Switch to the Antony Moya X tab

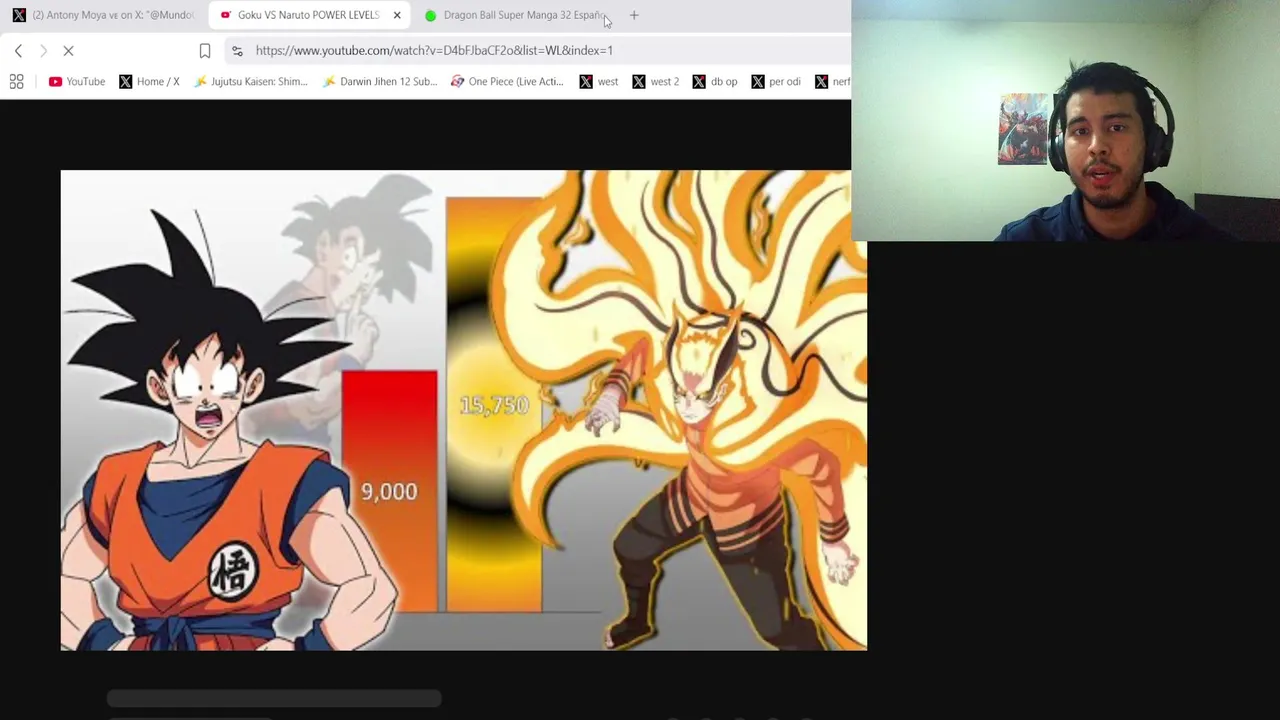pyautogui.click(x=103, y=15)
